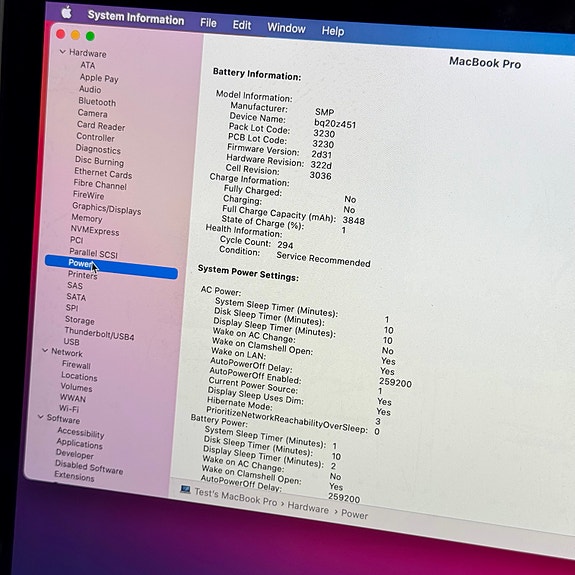Select Parallel SCSI in the sidebar
The height and width of the screenshot is (575, 575).
click(94, 253)
